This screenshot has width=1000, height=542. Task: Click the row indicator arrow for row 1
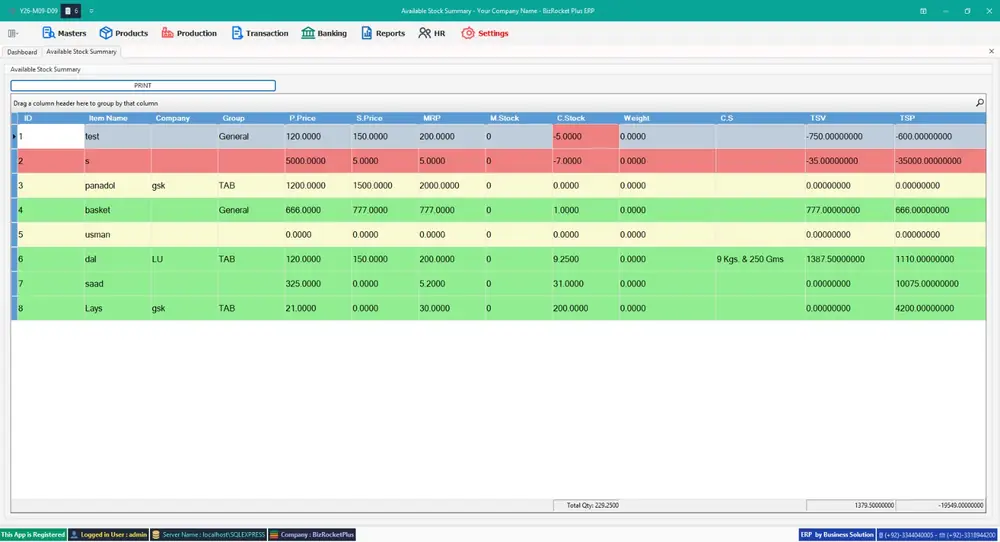(x=14, y=136)
